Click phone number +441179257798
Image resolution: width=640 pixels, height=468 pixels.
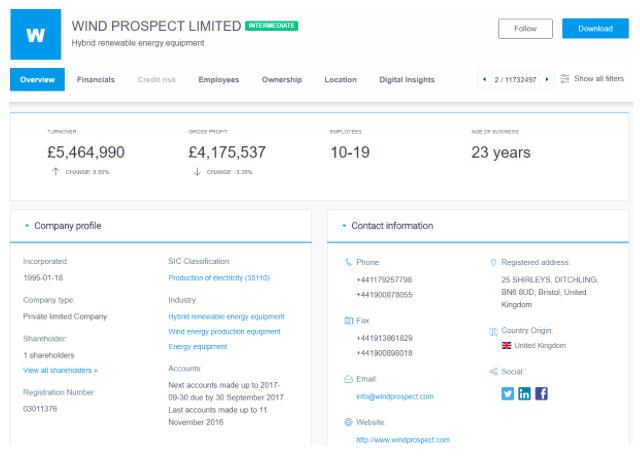pos(384,280)
